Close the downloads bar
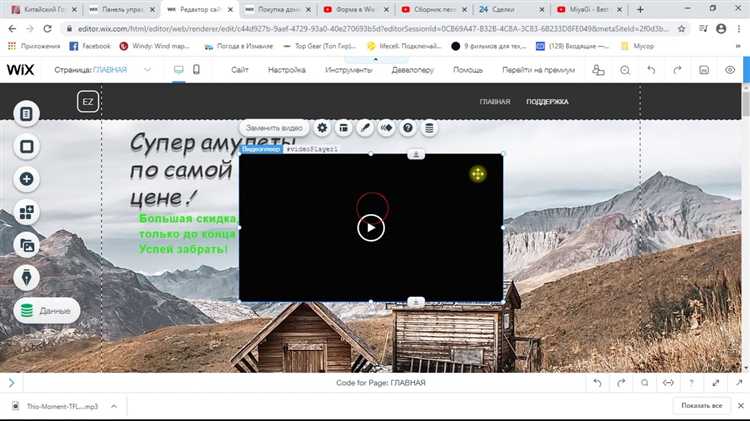 point(740,406)
